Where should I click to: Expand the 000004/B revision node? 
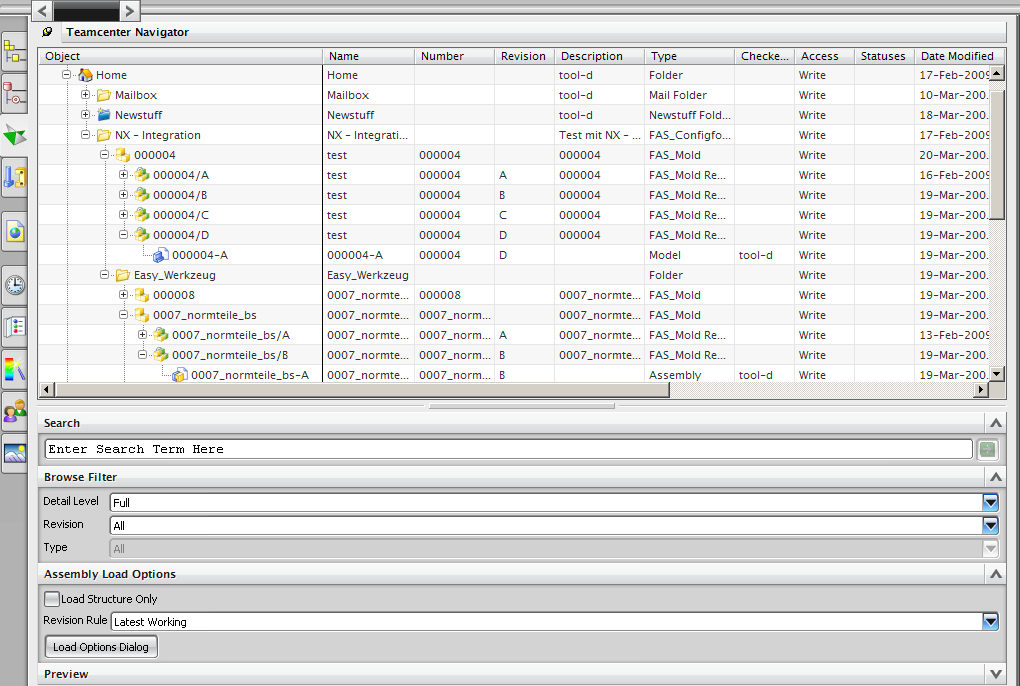tap(124, 194)
